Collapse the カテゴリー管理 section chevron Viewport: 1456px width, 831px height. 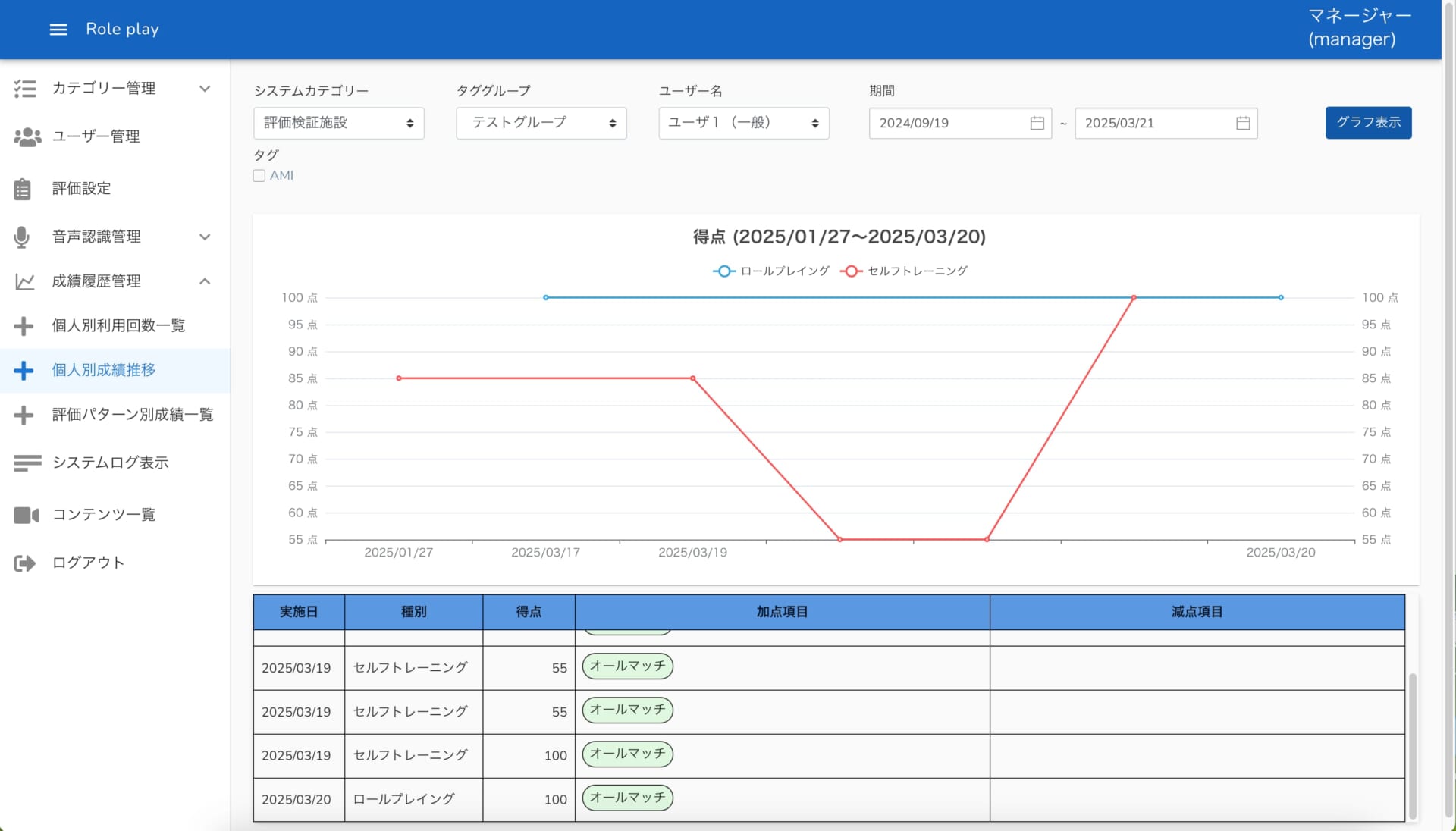(204, 89)
